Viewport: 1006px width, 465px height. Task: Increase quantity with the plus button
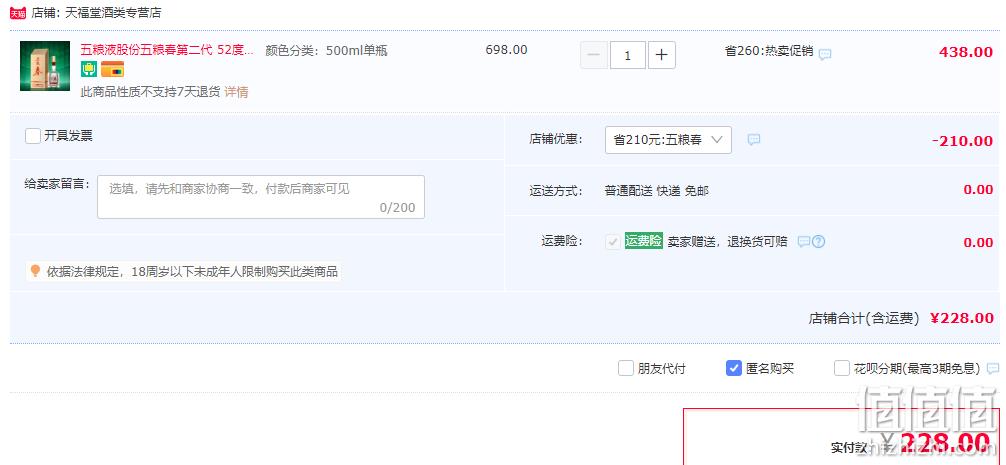click(661, 55)
